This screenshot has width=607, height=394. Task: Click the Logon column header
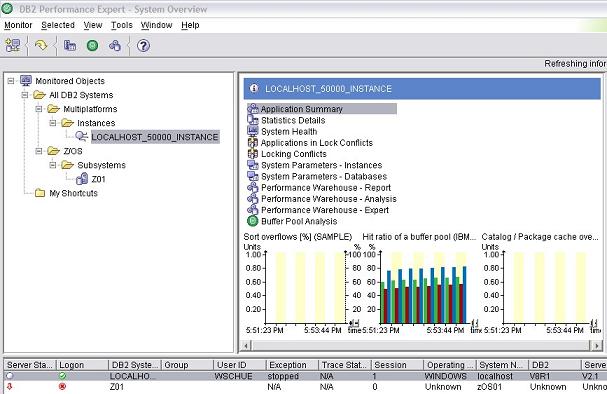[82, 365]
